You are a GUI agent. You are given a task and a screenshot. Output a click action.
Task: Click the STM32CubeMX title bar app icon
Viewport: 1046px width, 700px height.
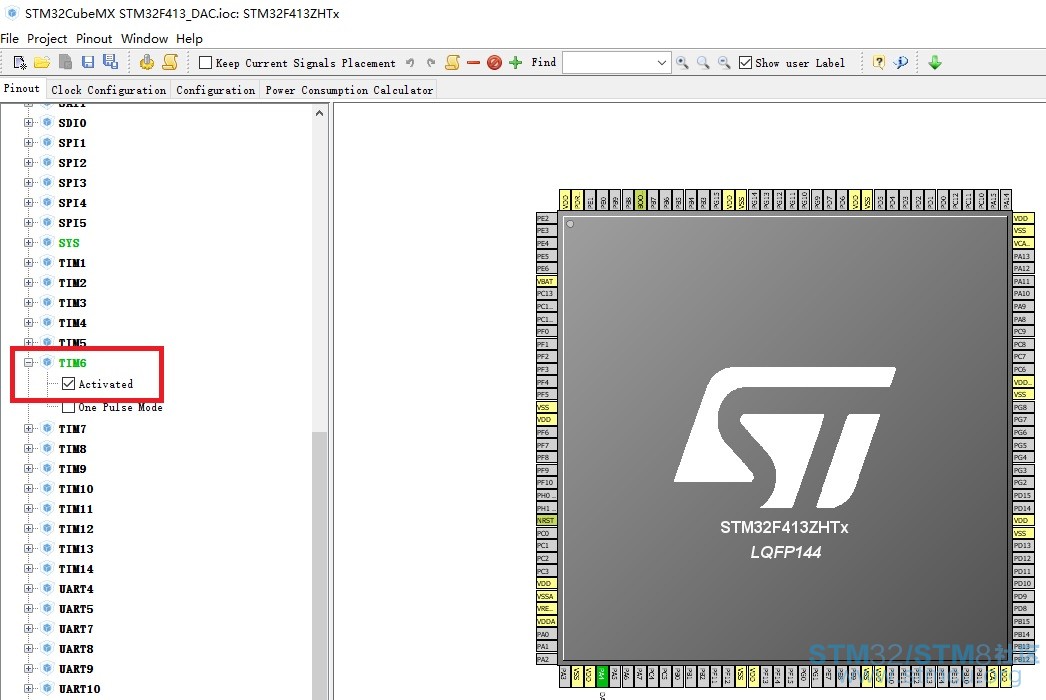coord(11,13)
